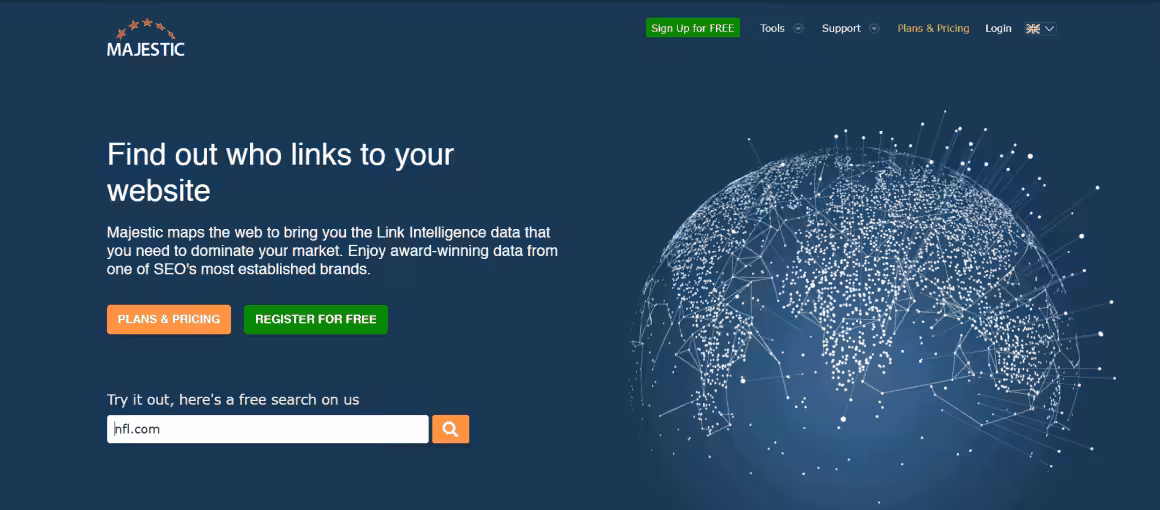Click the MAJESTIC wordmark in the header
This screenshot has width=1160, height=510.
(x=146, y=49)
